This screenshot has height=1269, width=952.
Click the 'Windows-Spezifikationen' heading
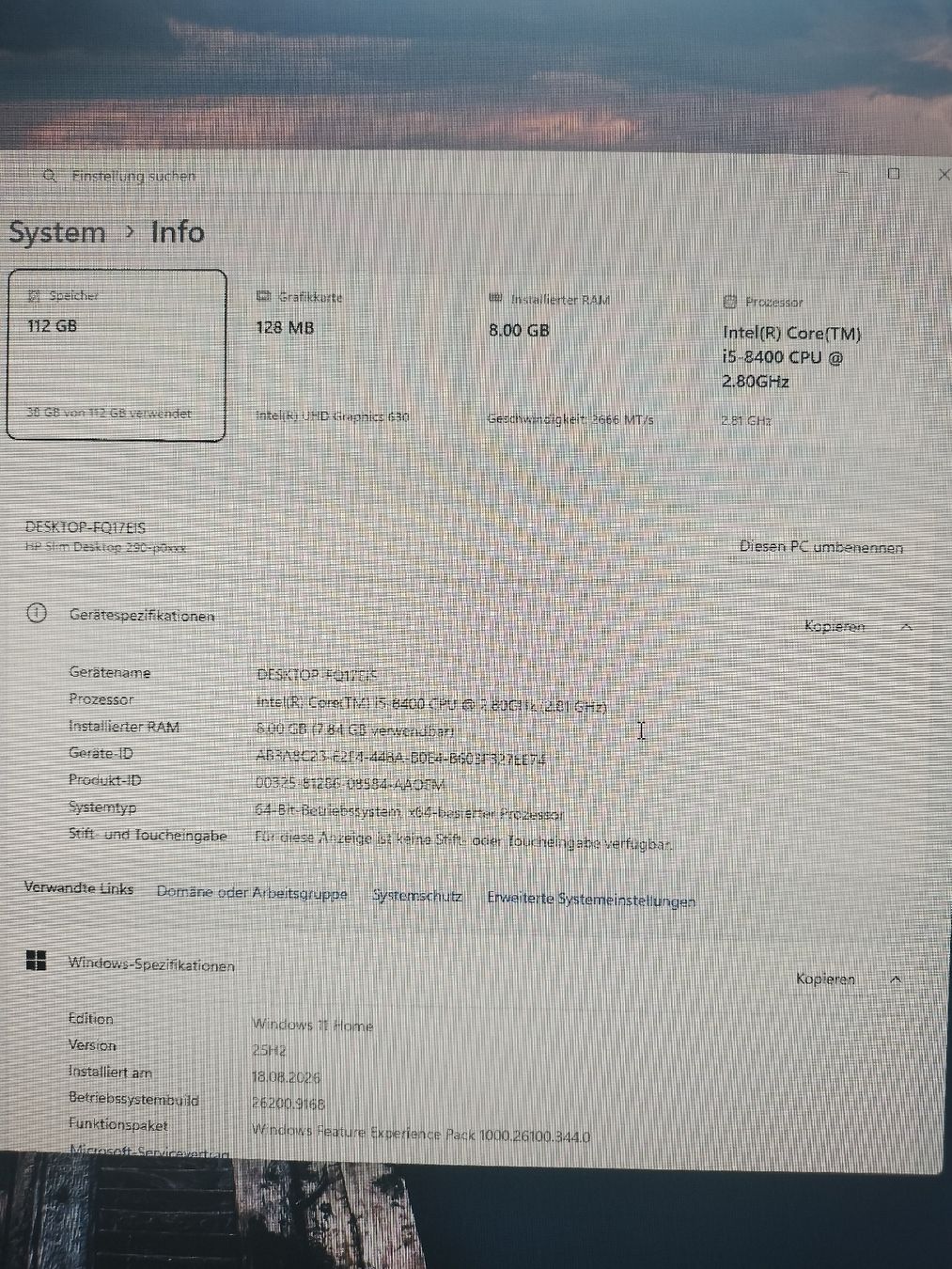pyautogui.click(x=151, y=964)
